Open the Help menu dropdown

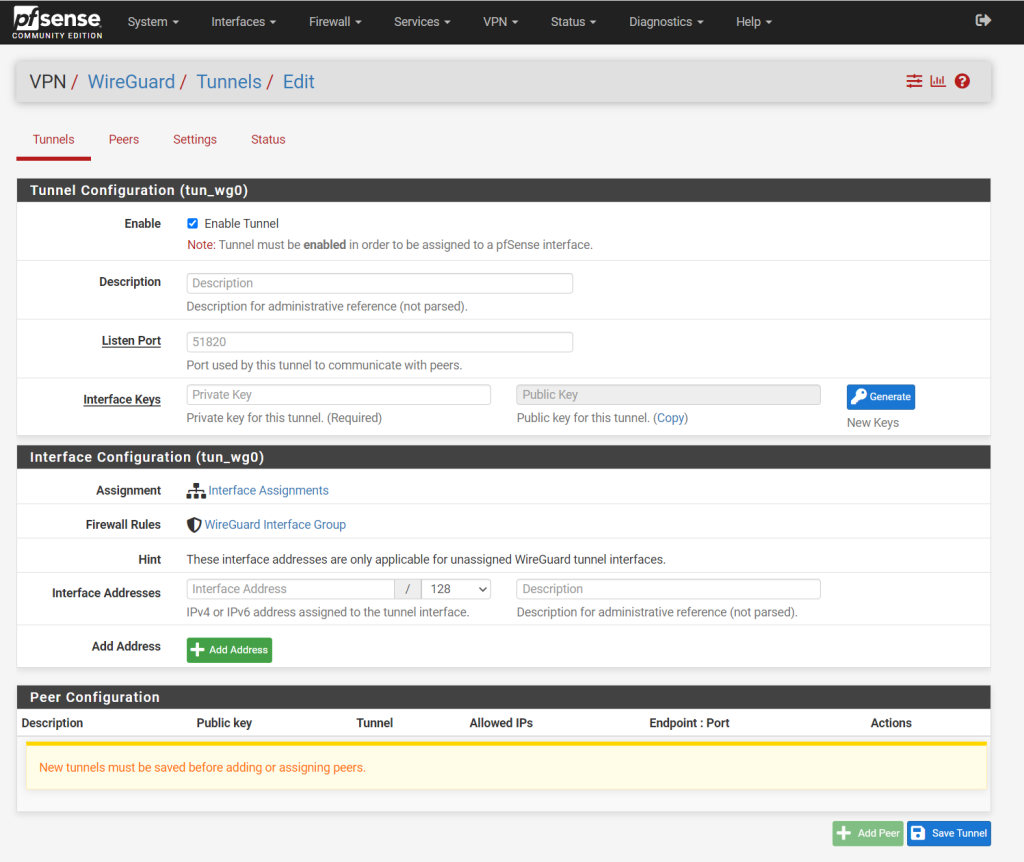pos(754,22)
